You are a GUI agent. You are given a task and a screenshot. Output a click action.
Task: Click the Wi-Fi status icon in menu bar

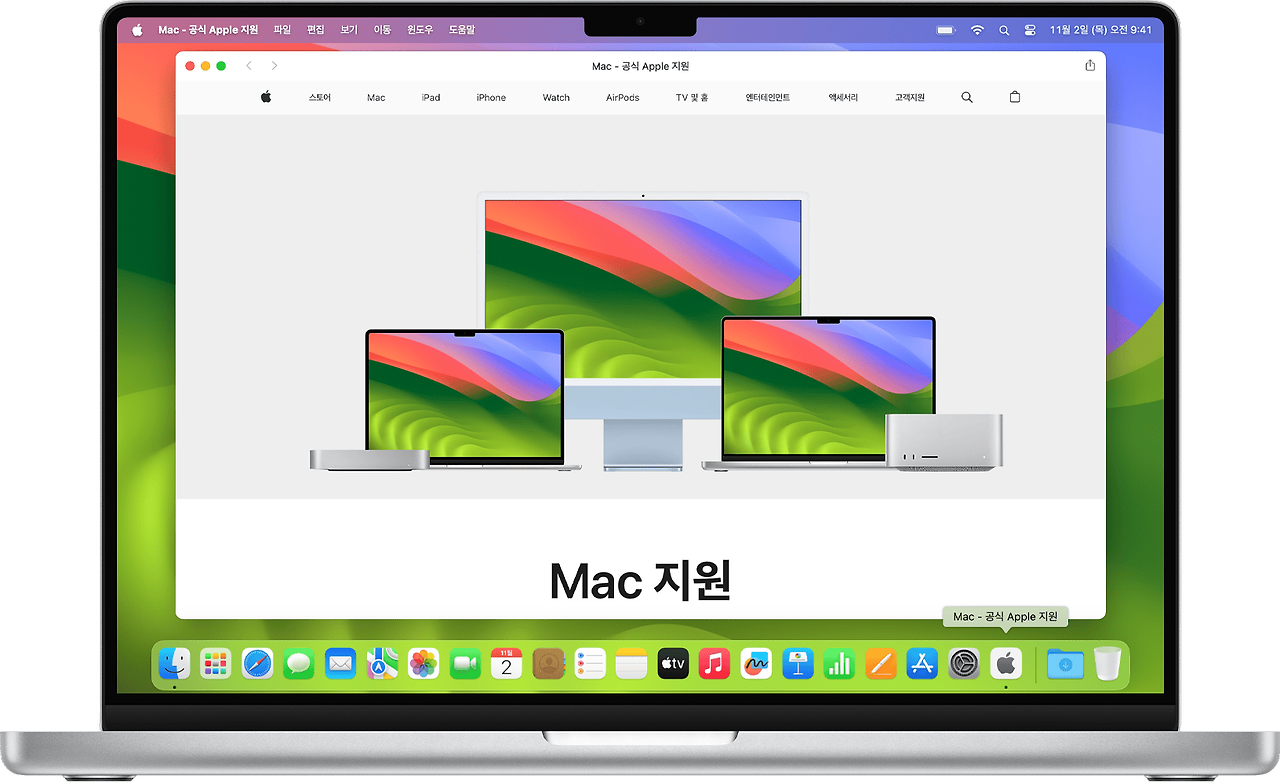977,30
